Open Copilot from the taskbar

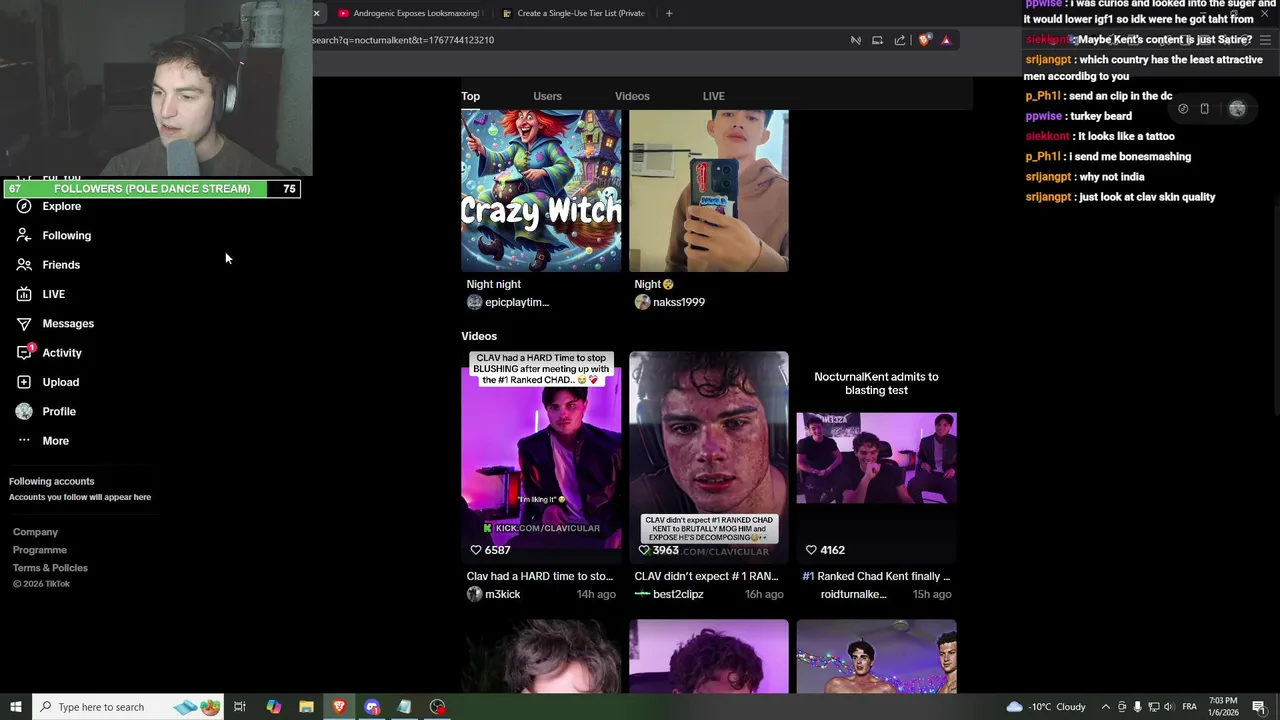(x=273, y=707)
